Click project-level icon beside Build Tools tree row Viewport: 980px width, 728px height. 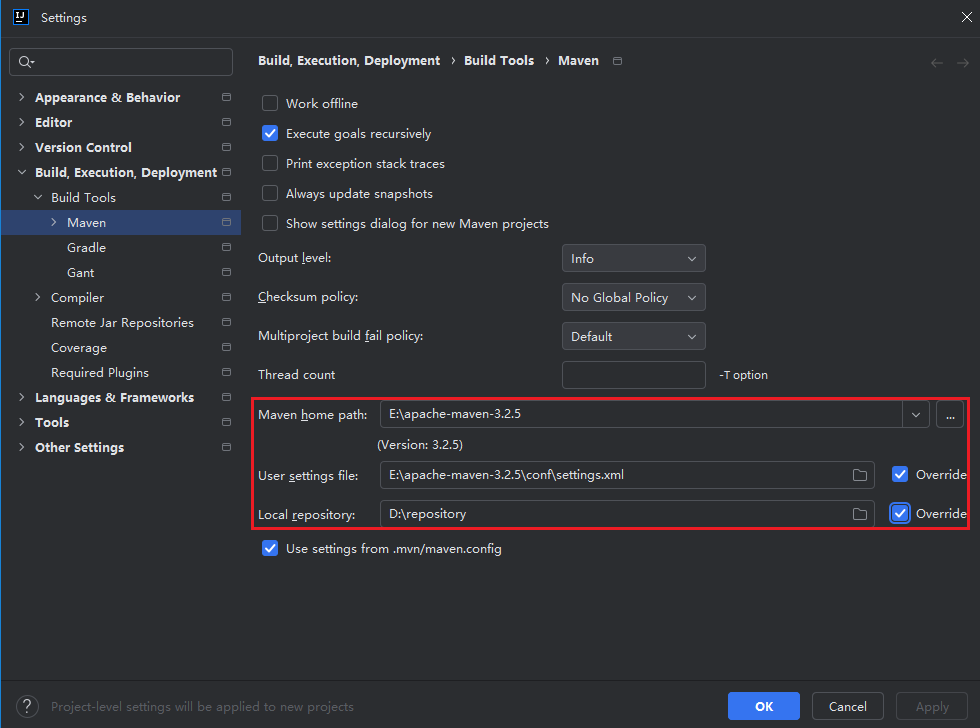[226, 197]
